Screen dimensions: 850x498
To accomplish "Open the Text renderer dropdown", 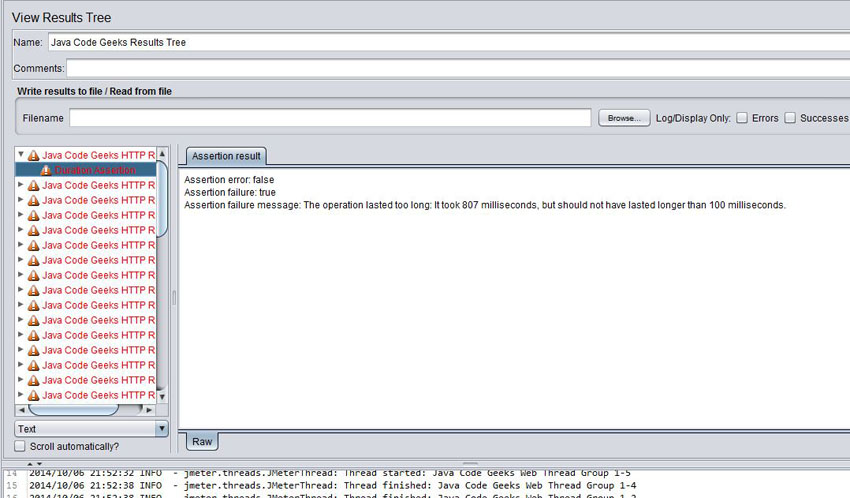I will pos(92,429).
